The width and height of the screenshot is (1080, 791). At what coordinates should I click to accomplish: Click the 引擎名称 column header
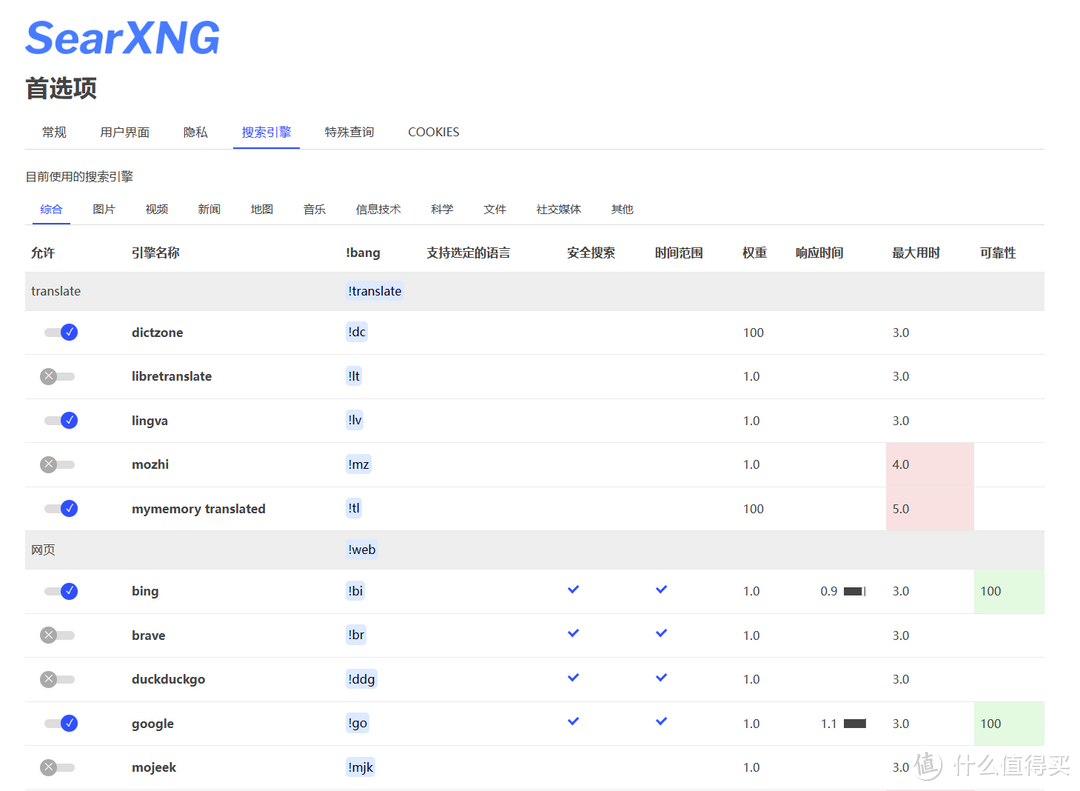coord(156,253)
